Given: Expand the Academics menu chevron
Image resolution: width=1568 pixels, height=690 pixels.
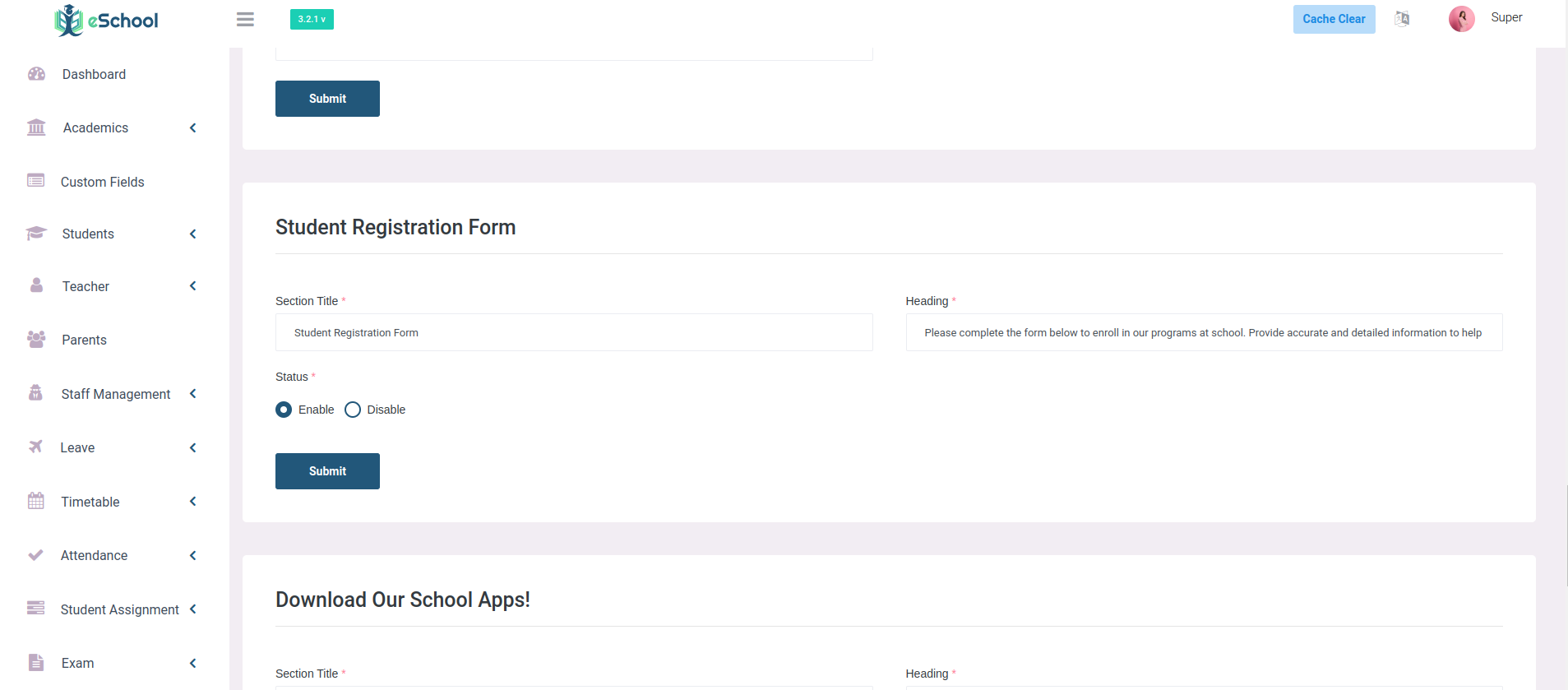Looking at the screenshot, I should [x=193, y=127].
